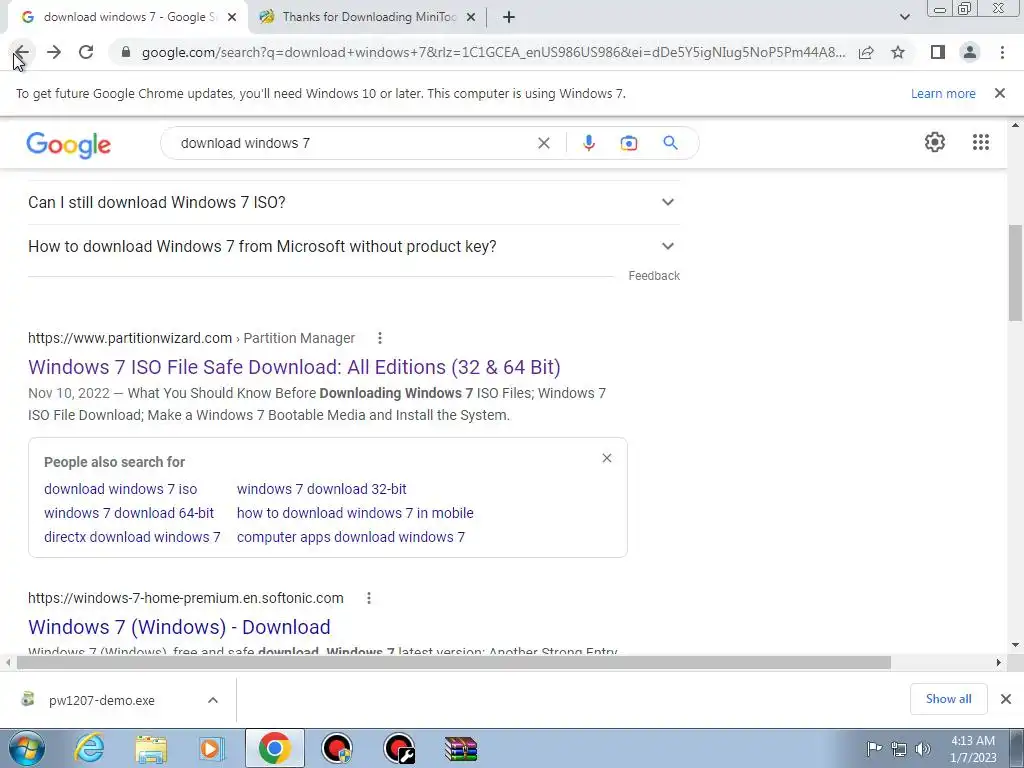Open the tab search dropdown arrow
This screenshot has height=768, width=1024.
[904, 17]
